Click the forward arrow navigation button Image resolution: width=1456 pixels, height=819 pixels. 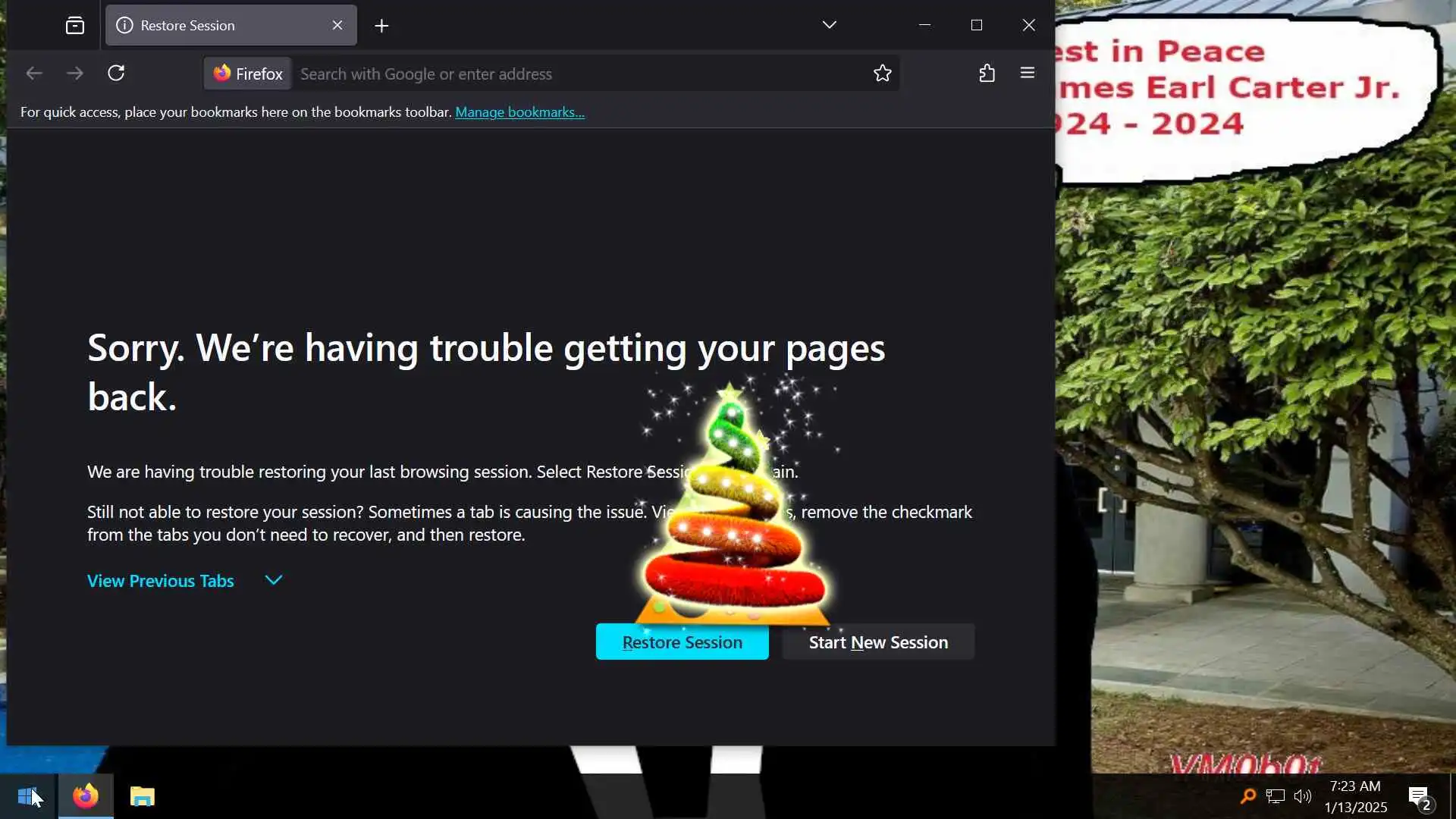pyautogui.click(x=75, y=74)
